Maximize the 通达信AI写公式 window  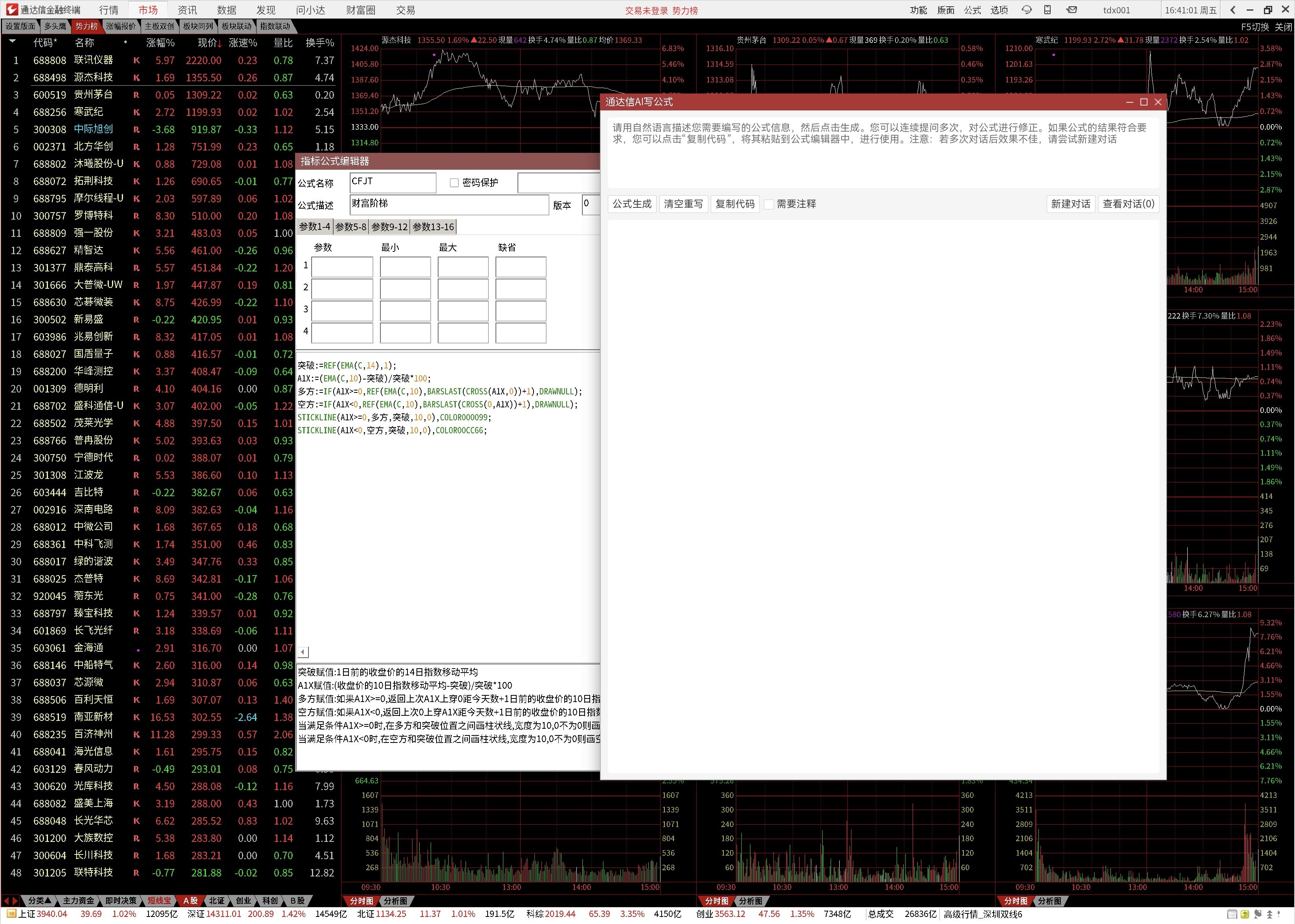(x=1144, y=102)
